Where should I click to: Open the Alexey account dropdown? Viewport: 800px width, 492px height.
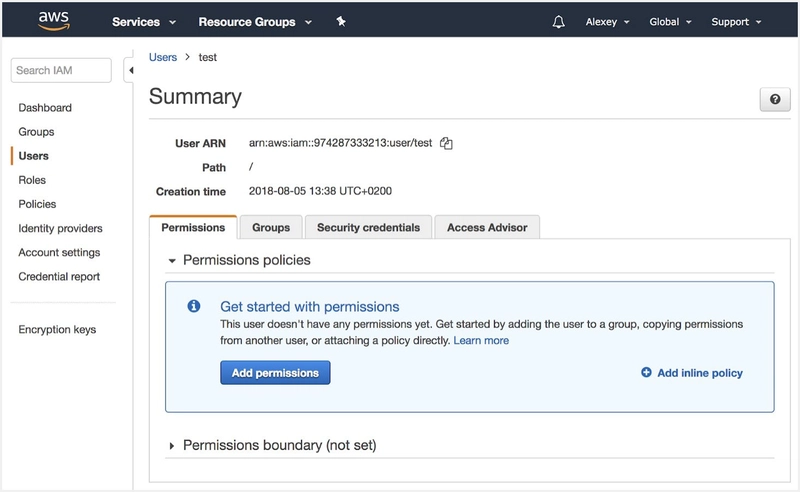[607, 22]
